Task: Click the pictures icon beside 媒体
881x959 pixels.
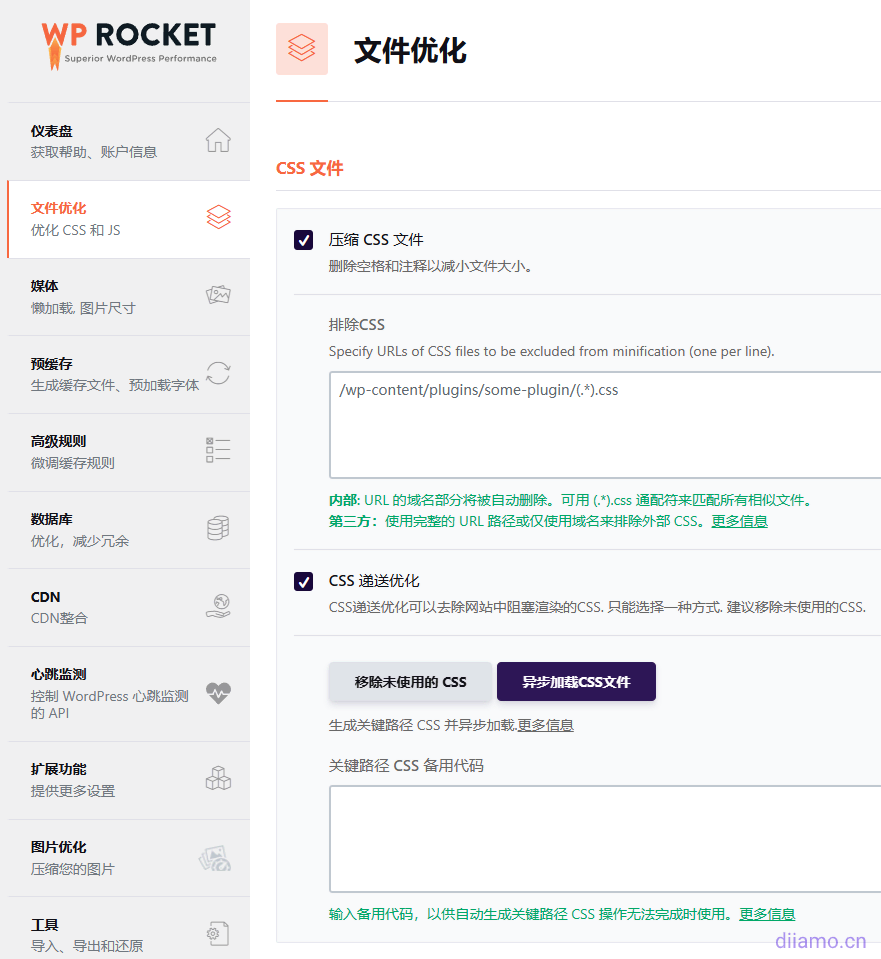Action: click(x=218, y=295)
